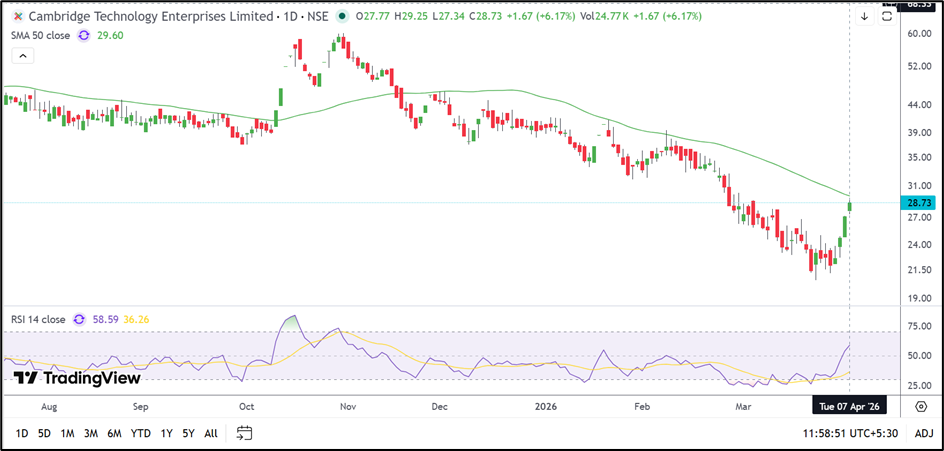This screenshot has height=451, width=944.
Task: Click the Cambridge Technology symbol logo
Action: 17,17
